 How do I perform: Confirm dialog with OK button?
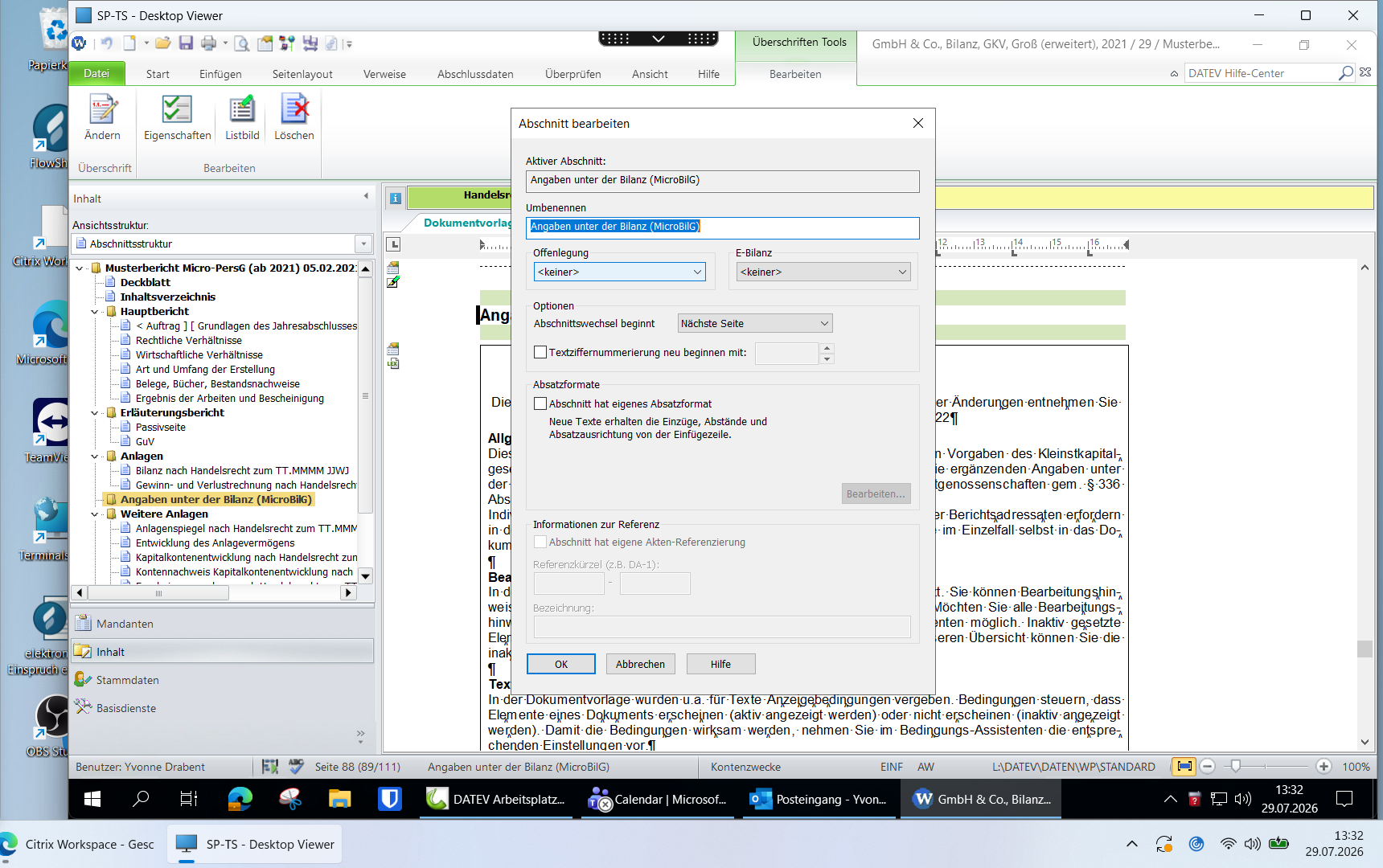pos(561,664)
